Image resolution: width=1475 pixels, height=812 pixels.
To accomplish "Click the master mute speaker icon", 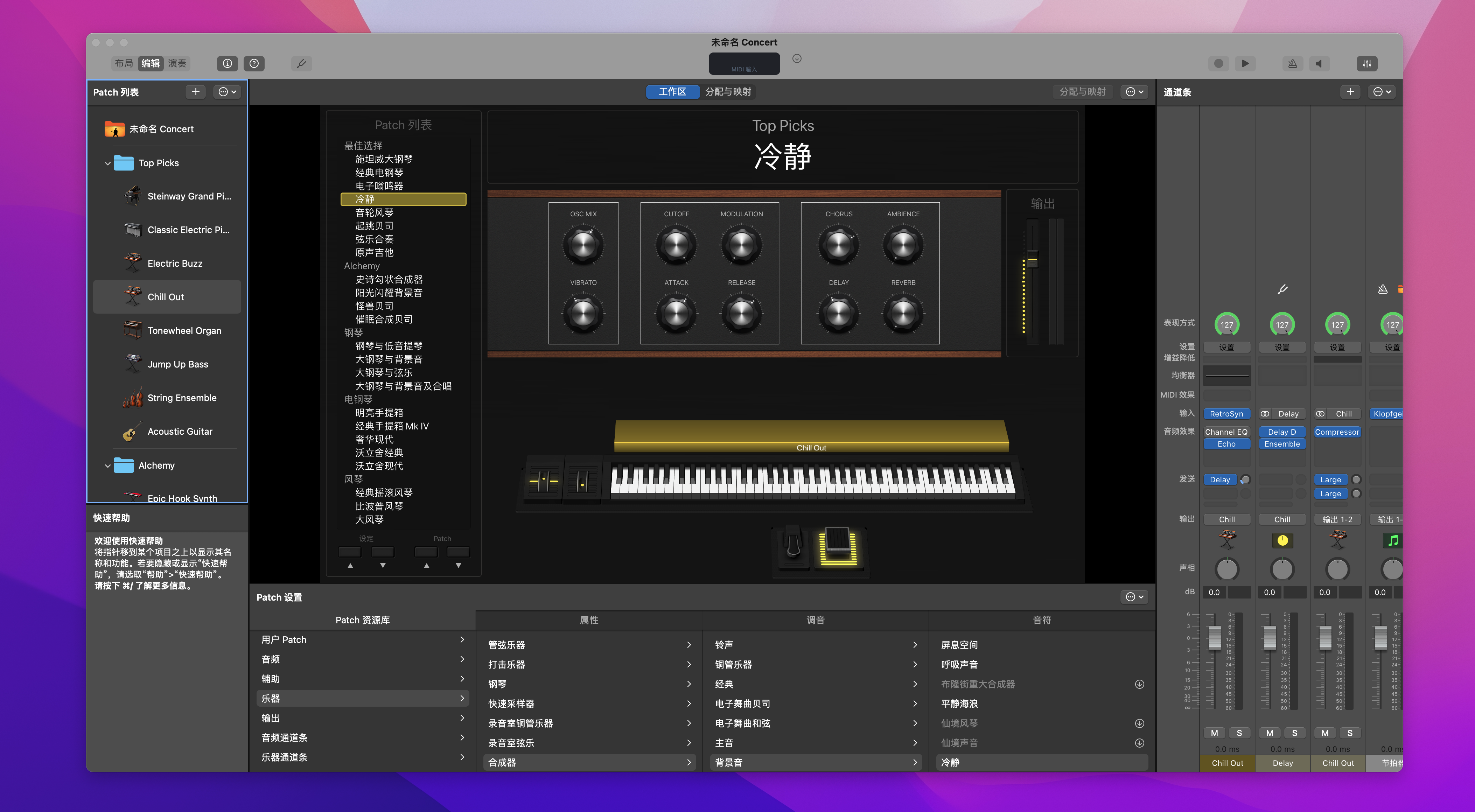I will pos(1319,64).
